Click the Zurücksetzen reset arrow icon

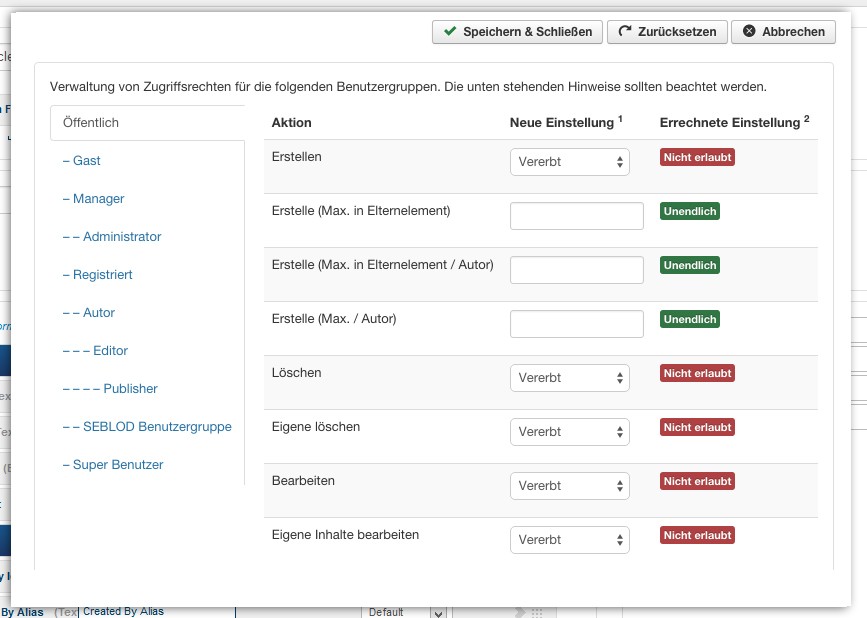[x=625, y=32]
